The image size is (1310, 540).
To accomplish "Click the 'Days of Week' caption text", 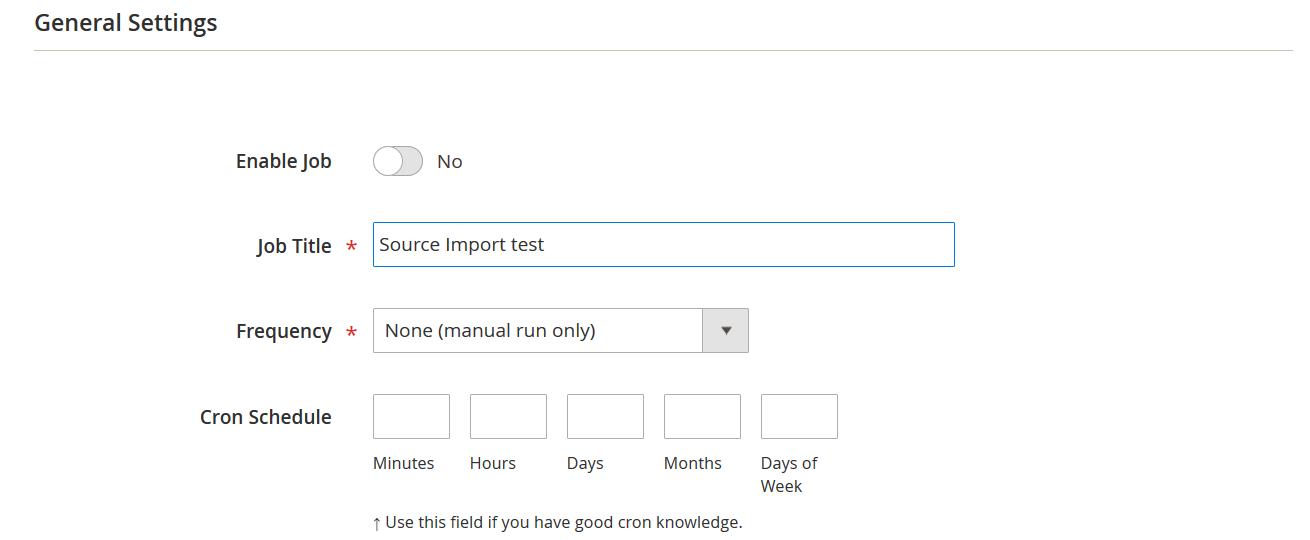I will click(x=789, y=475).
